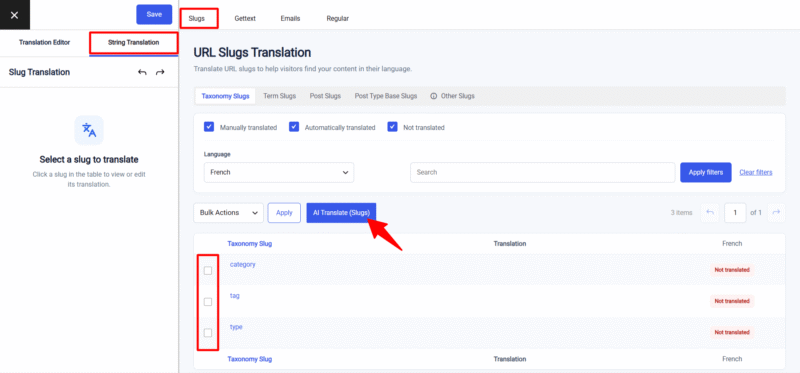This screenshot has width=800, height=373.
Task: Click the Apply filters button
Action: click(x=706, y=172)
